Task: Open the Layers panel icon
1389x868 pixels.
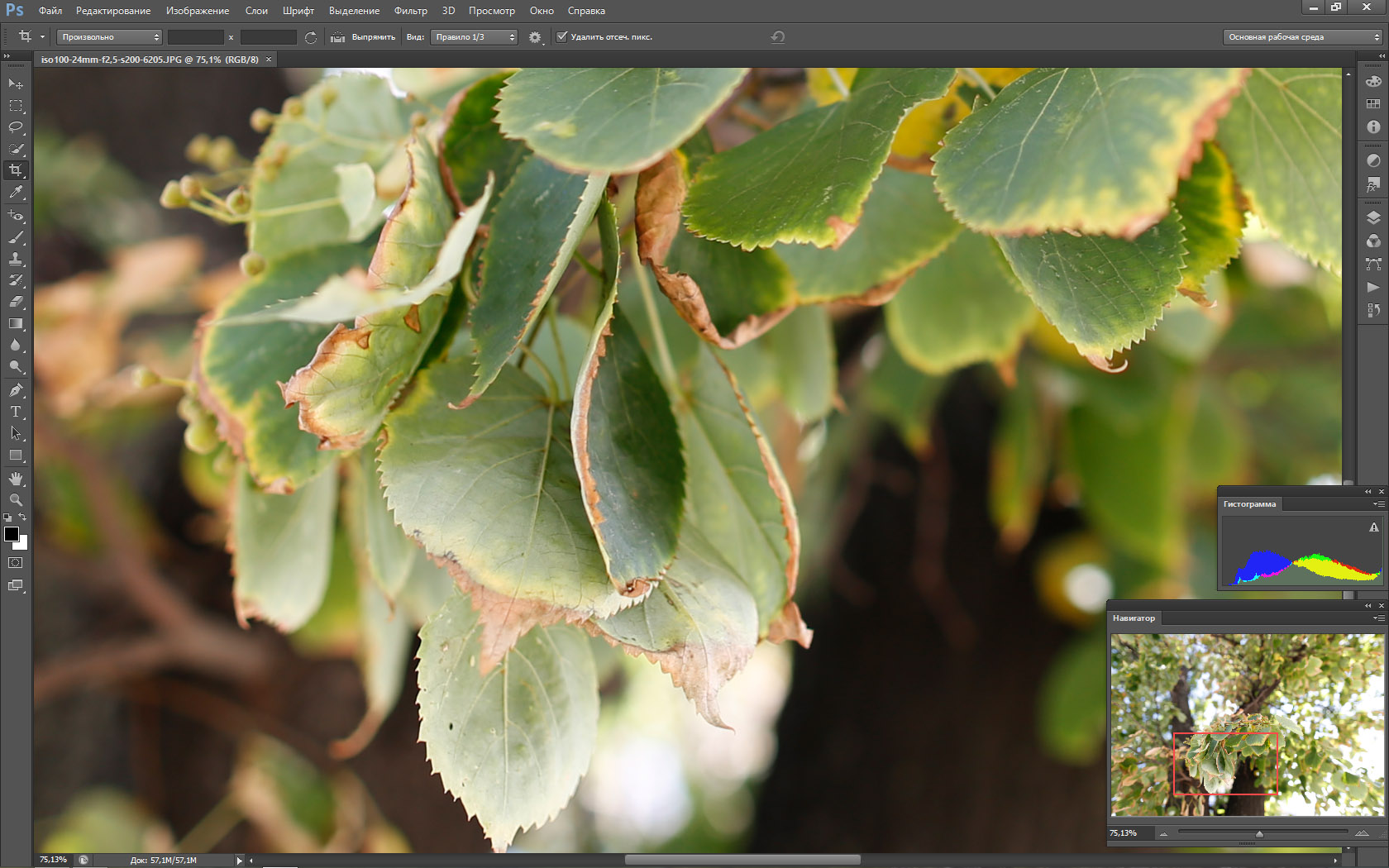Action: click(1373, 218)
